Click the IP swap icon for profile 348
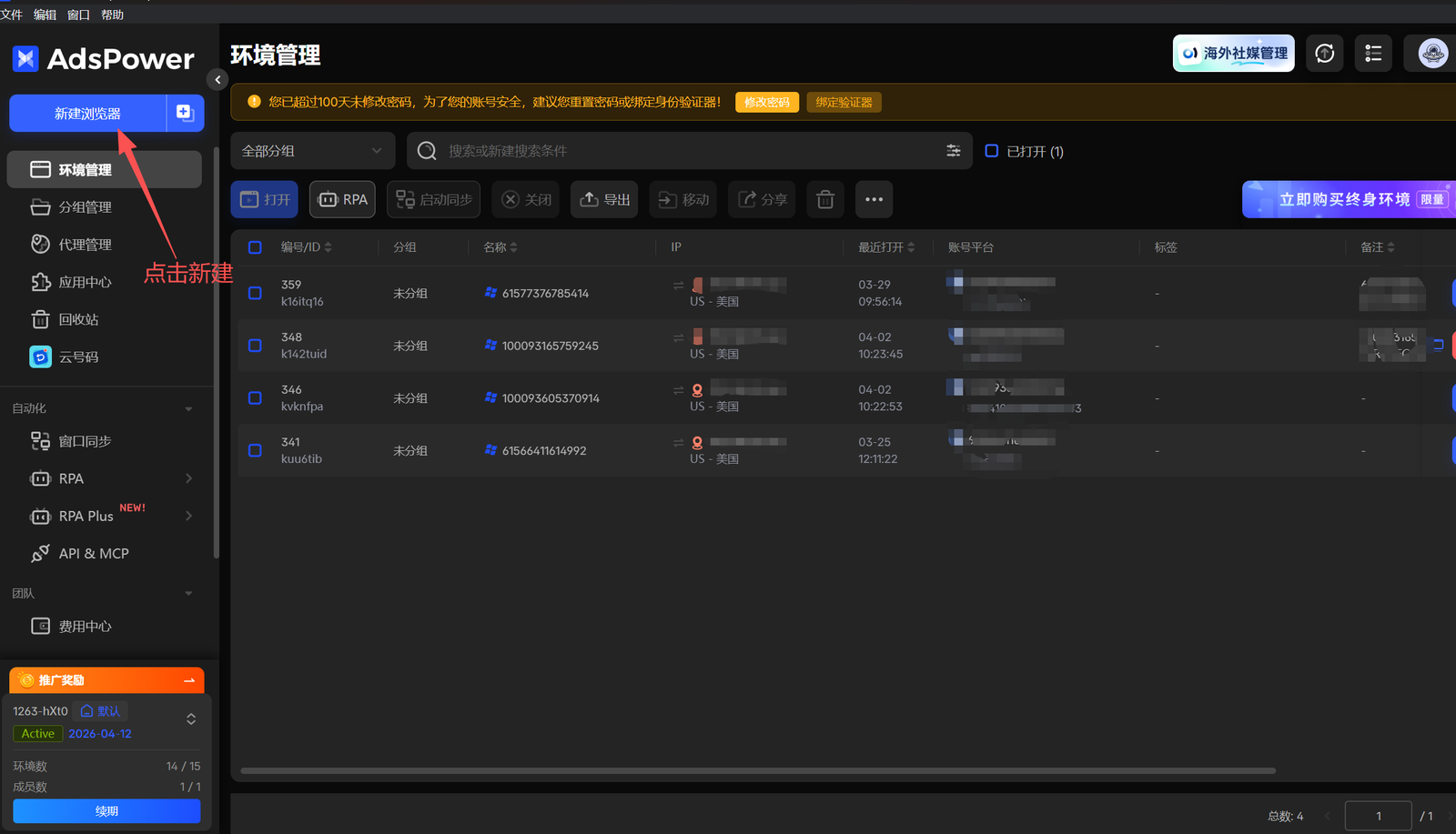1456x834 pixels. [678, 337]
